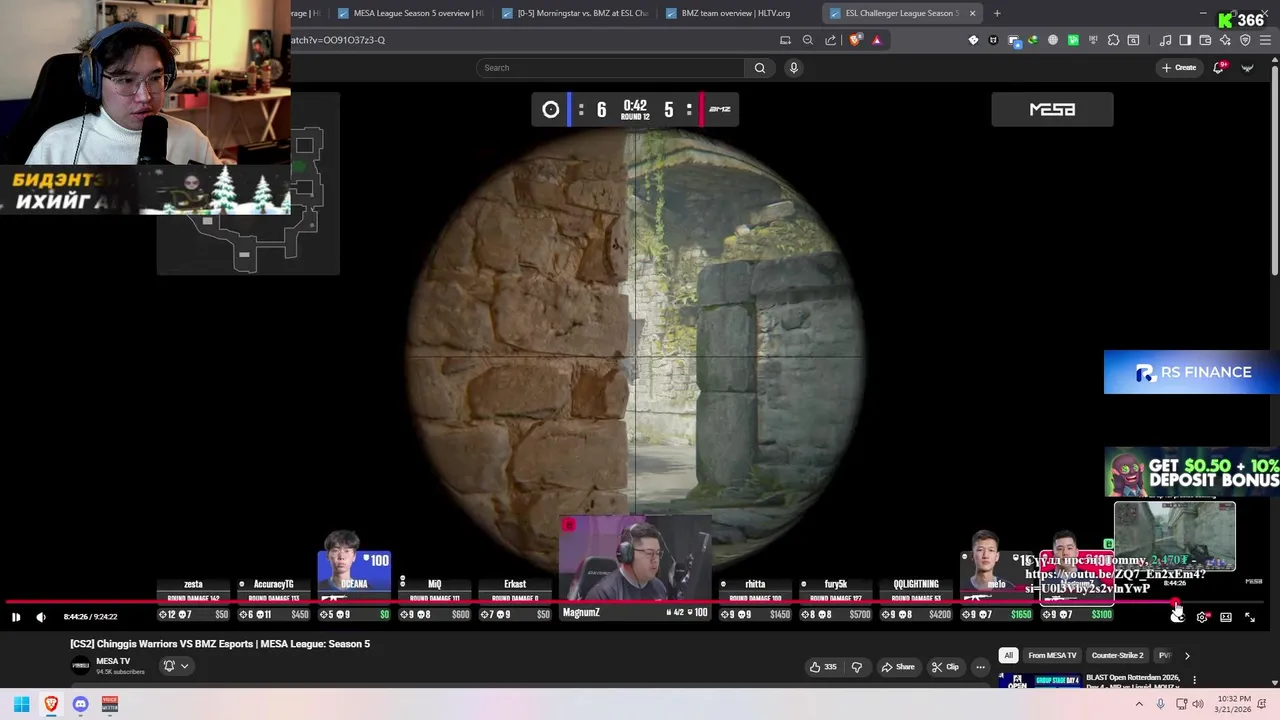
Task: Click the YouTube Search input field
Action: tap(610, 68)
